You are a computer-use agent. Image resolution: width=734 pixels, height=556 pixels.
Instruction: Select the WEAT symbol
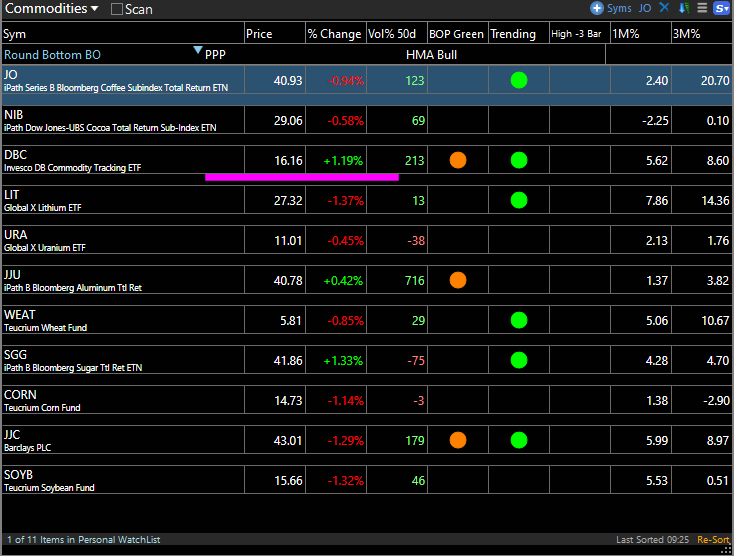(x=20, y=315)
